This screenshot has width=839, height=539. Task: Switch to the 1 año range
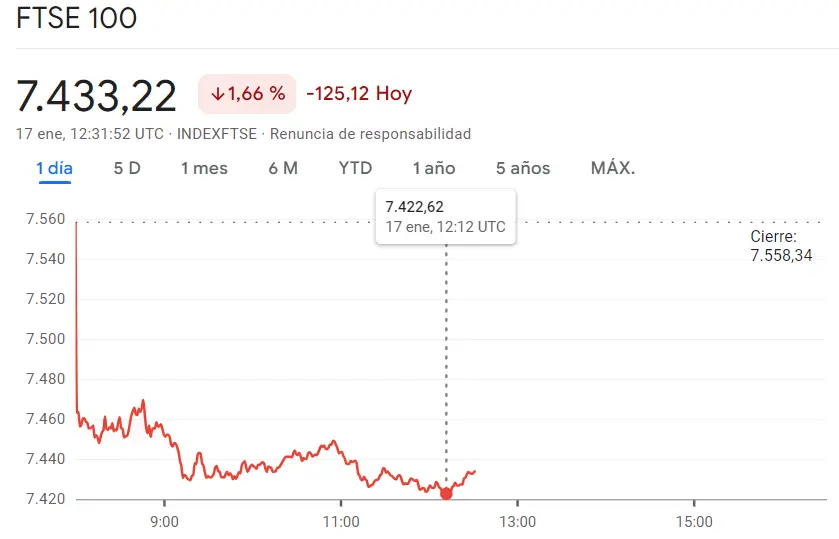[434, 168]
